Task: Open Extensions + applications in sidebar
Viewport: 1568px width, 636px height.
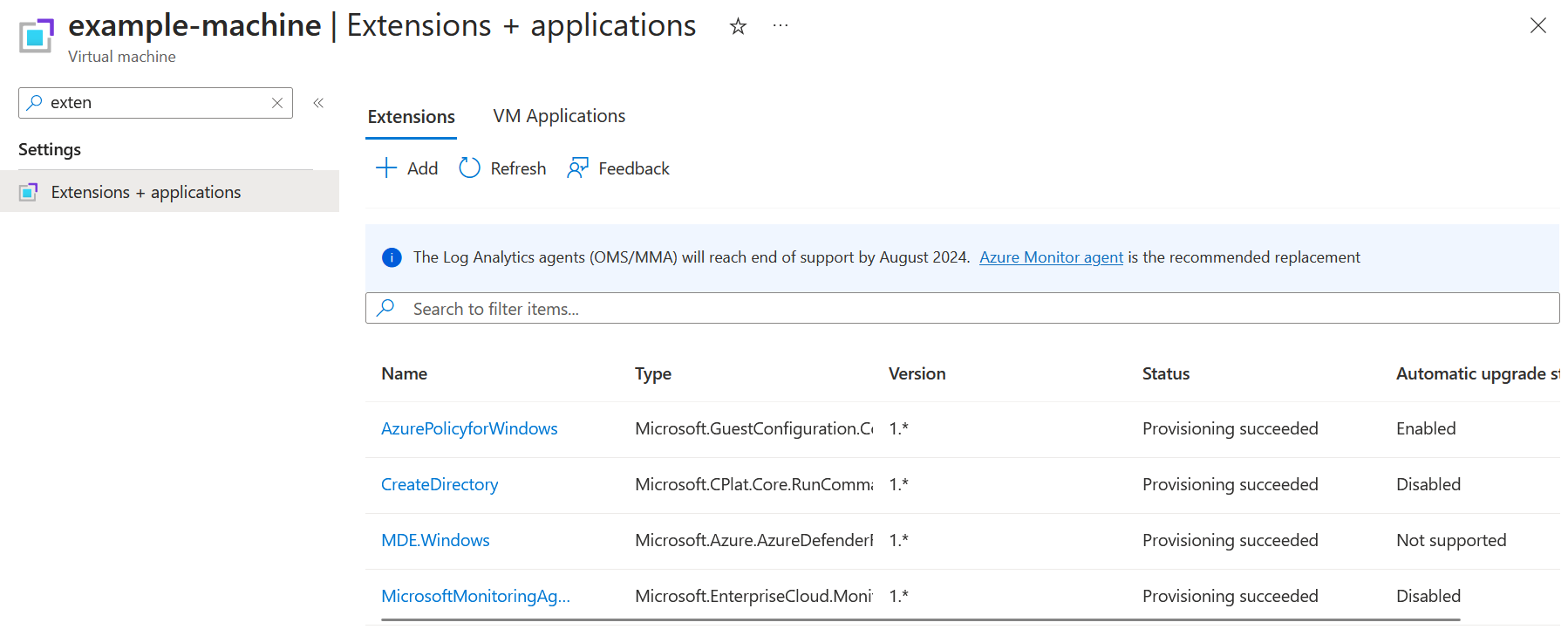Action: [x=146, y=192]
